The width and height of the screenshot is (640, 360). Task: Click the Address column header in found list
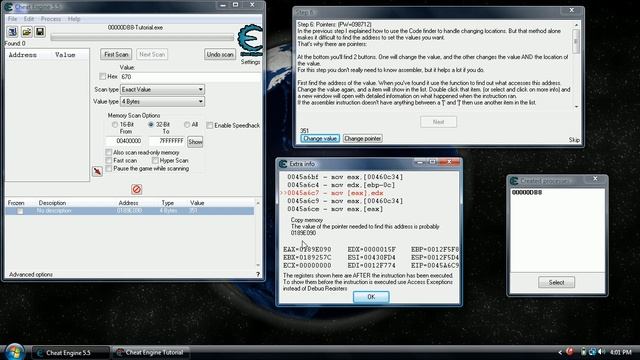click(23, 55)
